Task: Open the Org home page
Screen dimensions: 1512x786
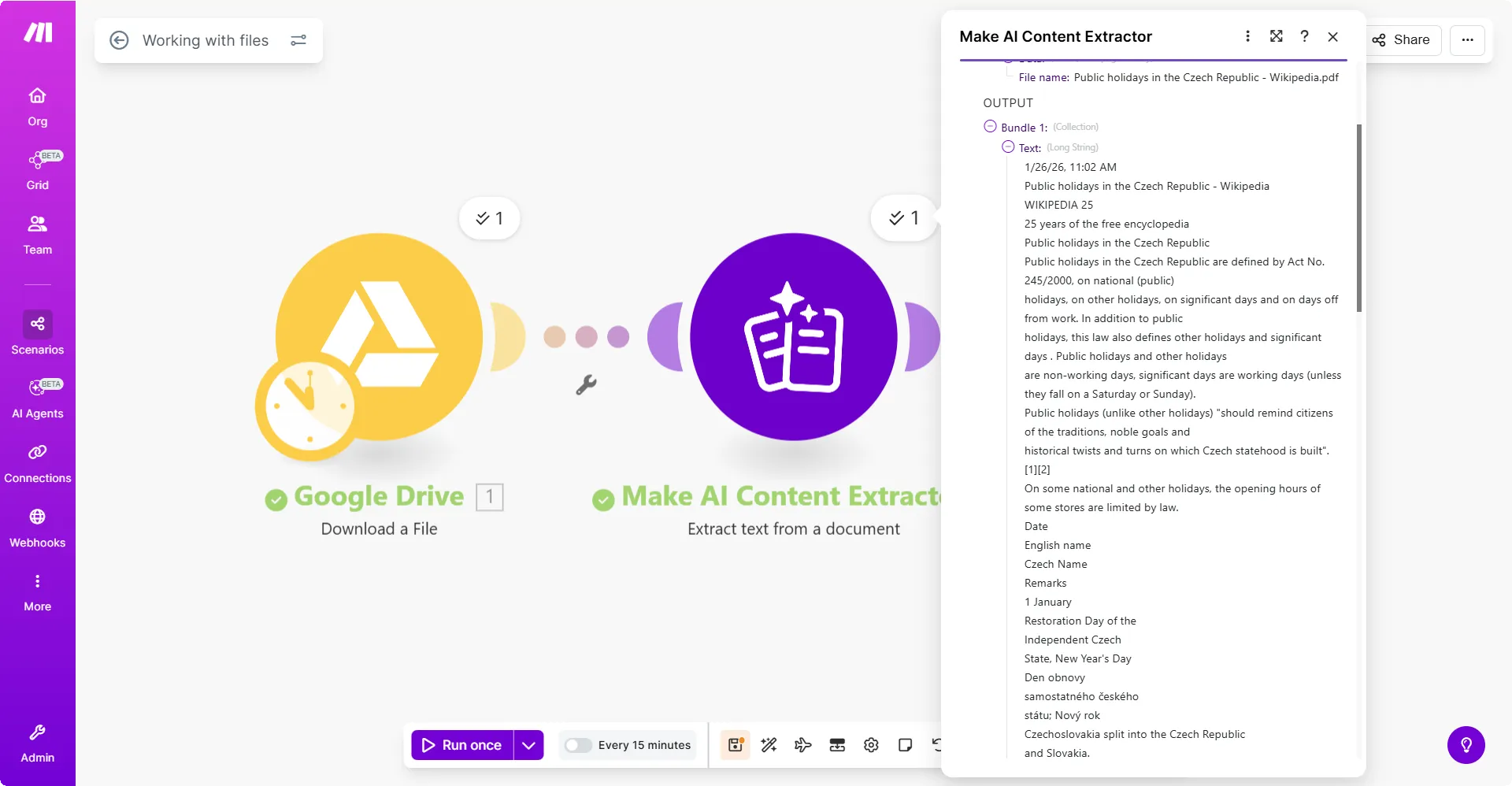Action: [x=38, y=107]
